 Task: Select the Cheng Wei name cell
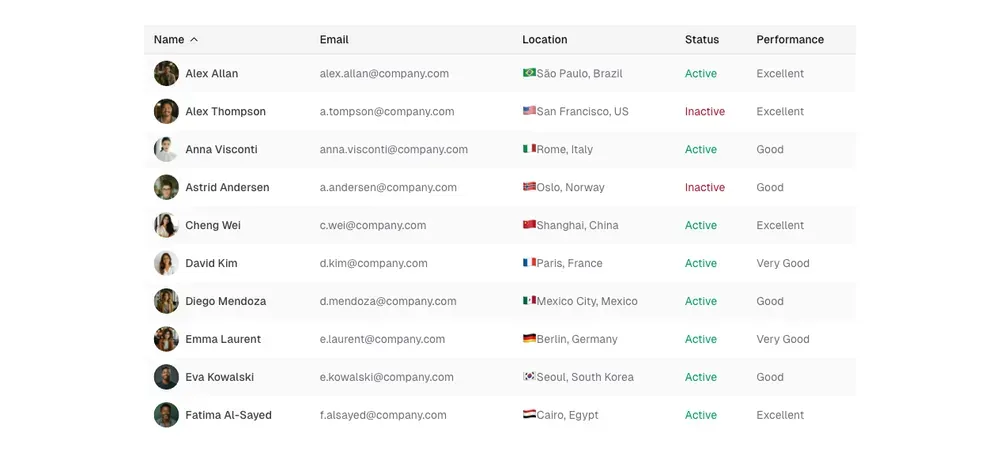[213, 225]
